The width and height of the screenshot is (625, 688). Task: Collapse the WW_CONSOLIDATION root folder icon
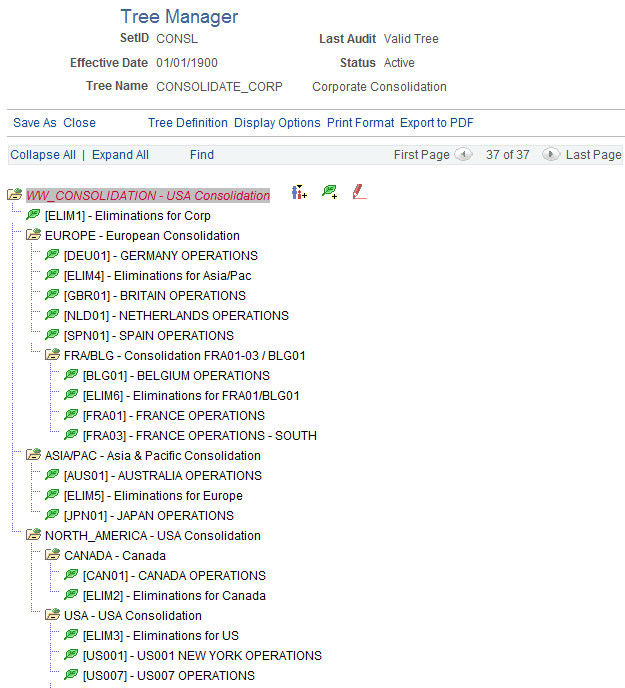(14, 194)
